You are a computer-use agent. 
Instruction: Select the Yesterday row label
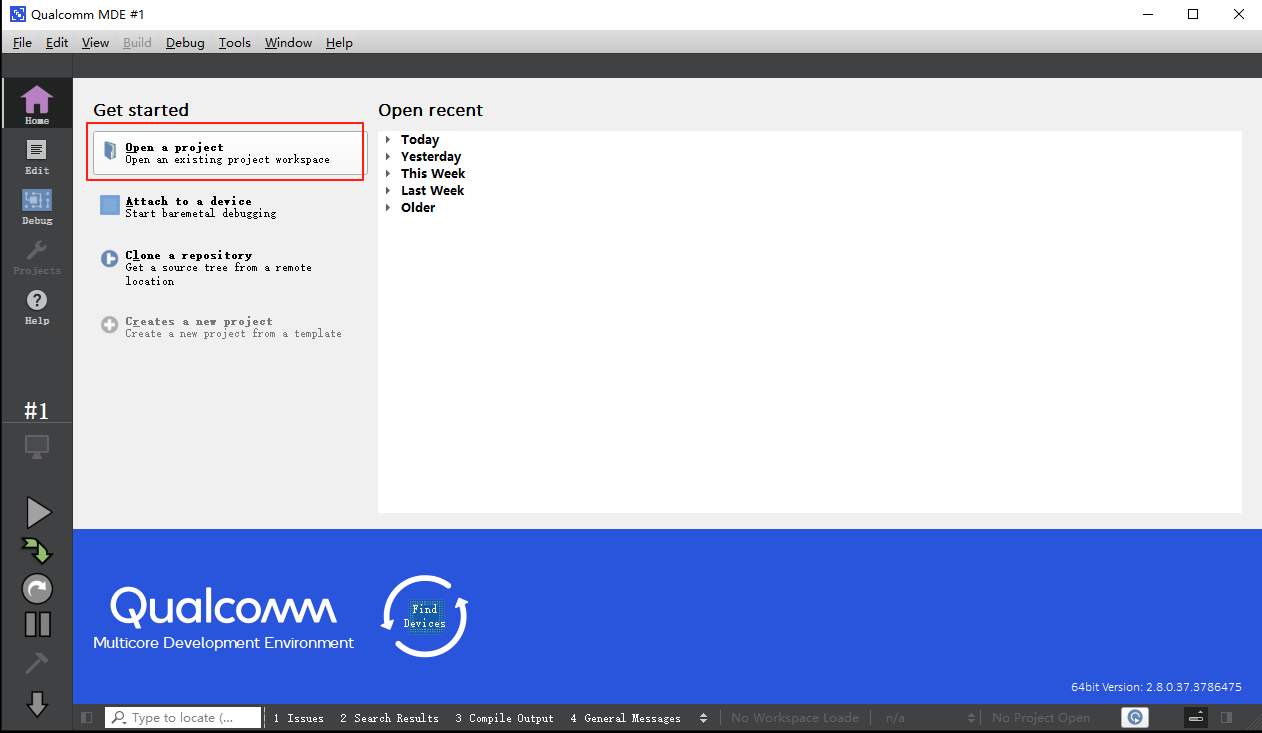tap(431, 157)
